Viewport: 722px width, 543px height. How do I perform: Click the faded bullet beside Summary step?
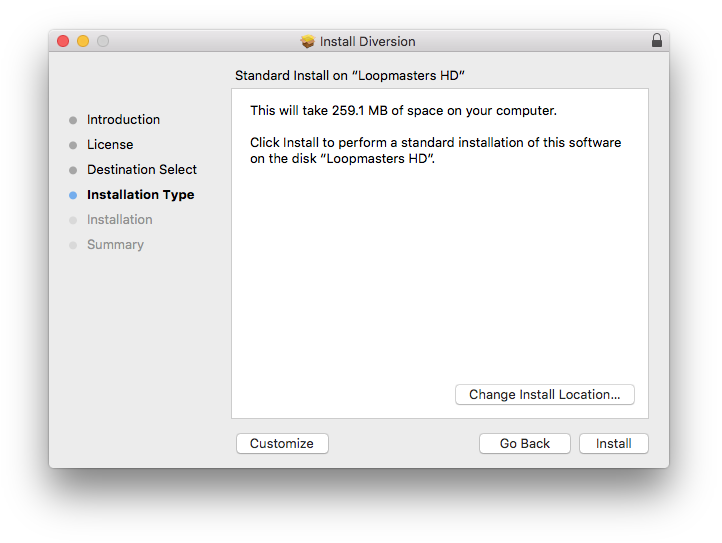click(73, 245)
